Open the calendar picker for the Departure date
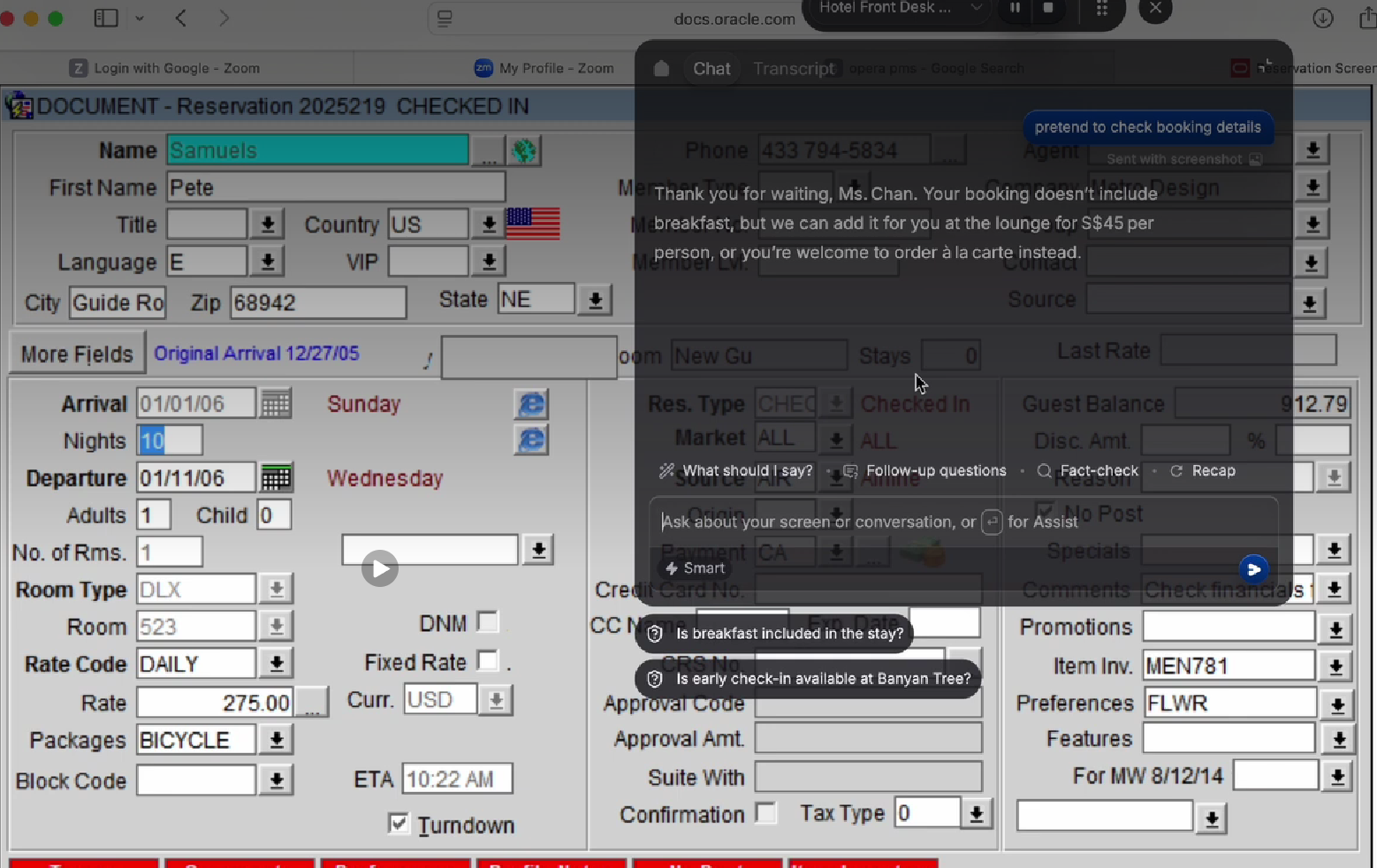 click(275, 477)
